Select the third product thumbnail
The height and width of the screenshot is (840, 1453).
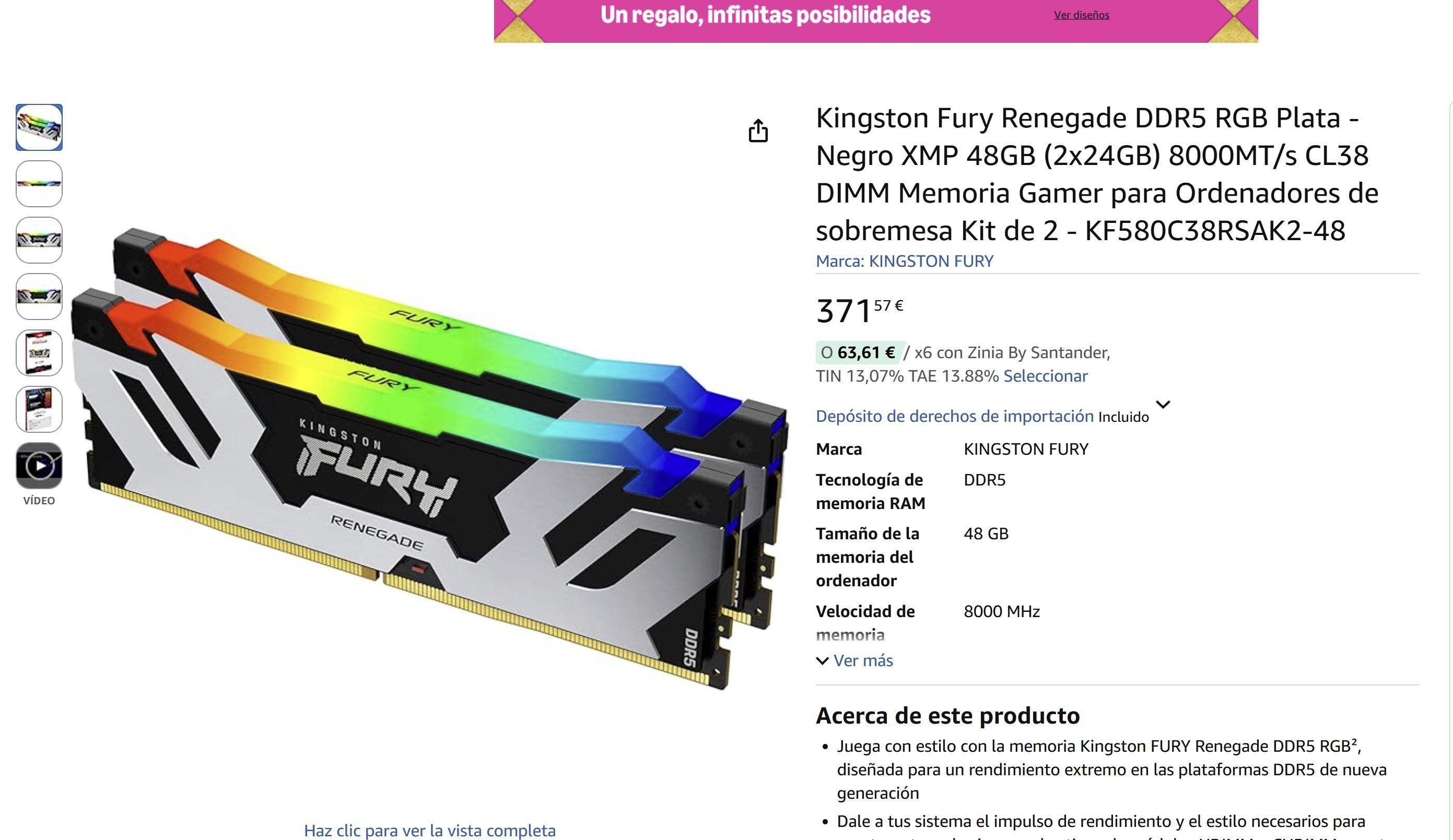(39, 240)
